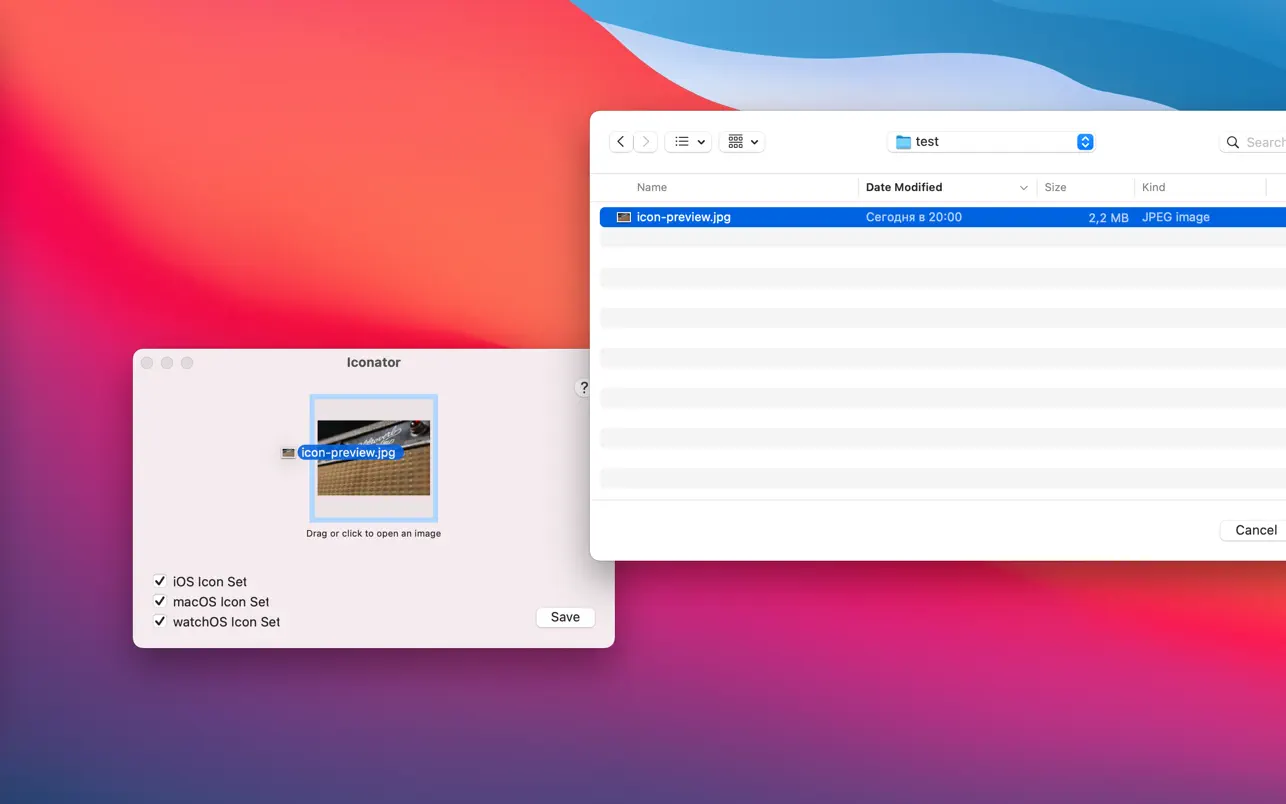Image resolution: width=1286 pixels, height=804 pixels.
Task: Expand the test folder location popup
Action: coord(1085,142)
